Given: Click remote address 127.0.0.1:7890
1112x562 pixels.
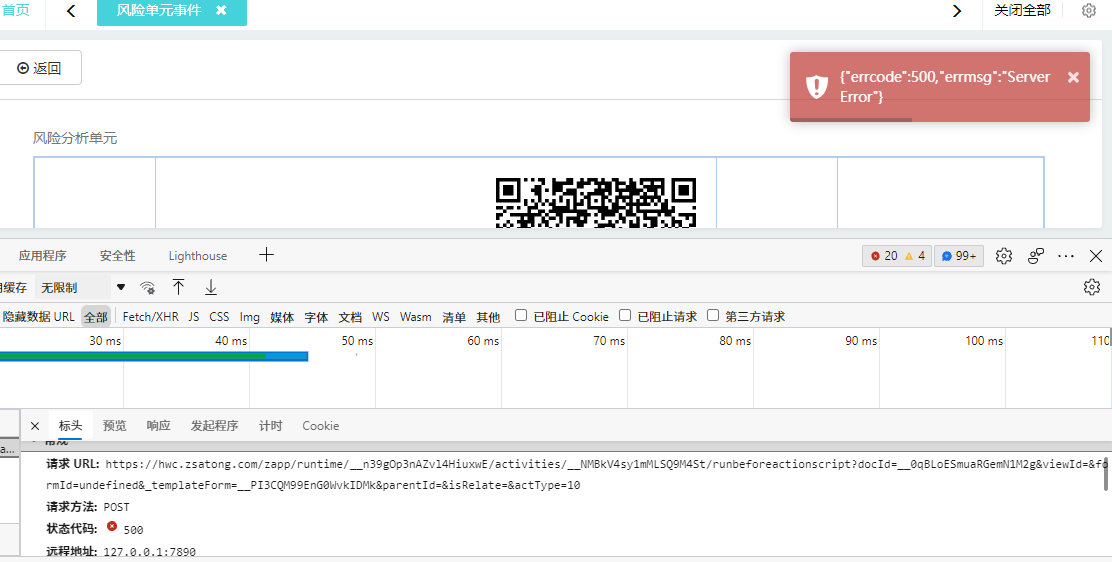Looking at the screenshot, I should [x=150, y=552].
